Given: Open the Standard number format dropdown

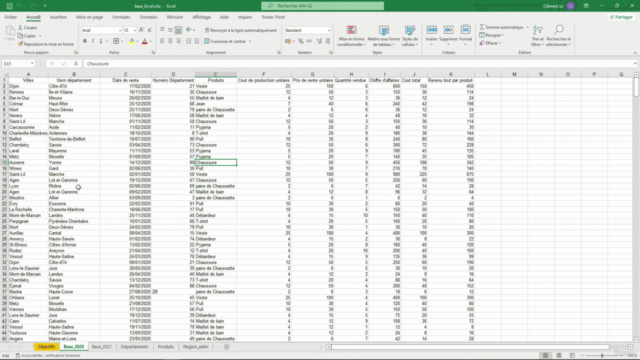Looking at the screenshot, I should [x=328, y=31].
